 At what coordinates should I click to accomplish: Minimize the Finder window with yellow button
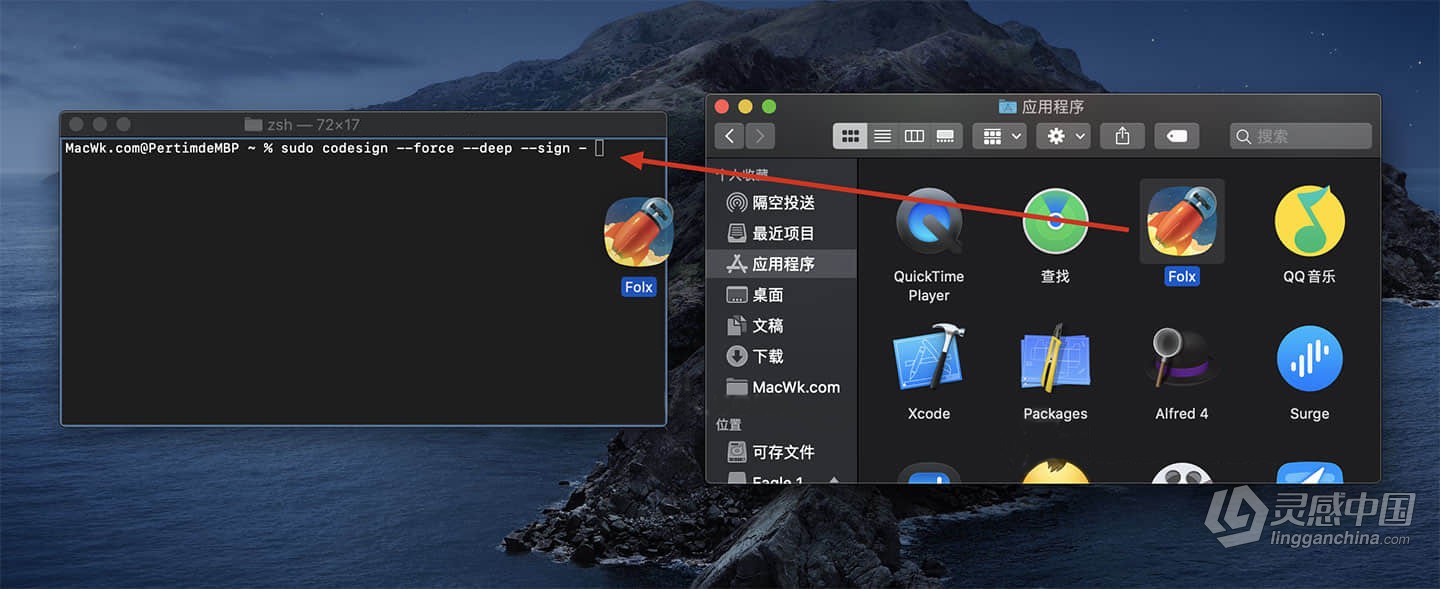[745, 107]
